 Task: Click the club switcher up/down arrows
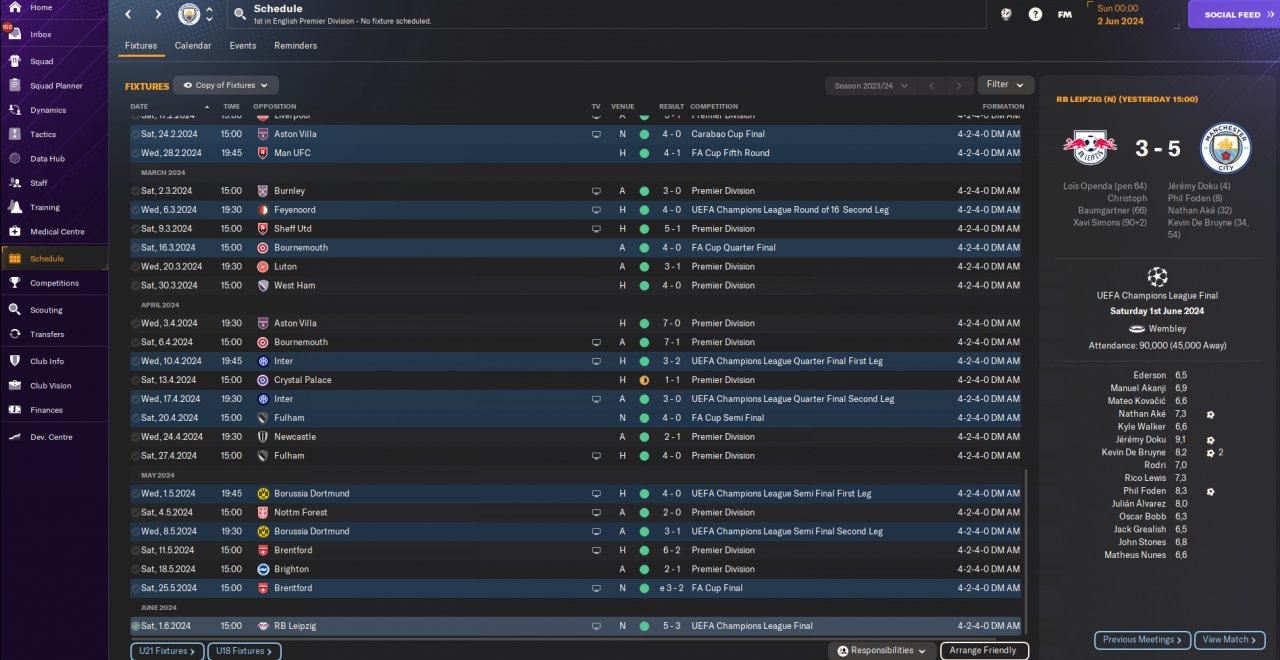209,14
